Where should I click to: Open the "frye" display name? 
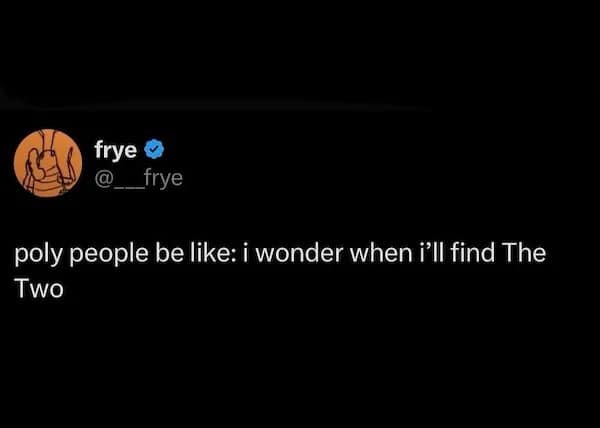click(x=119, y=151)
